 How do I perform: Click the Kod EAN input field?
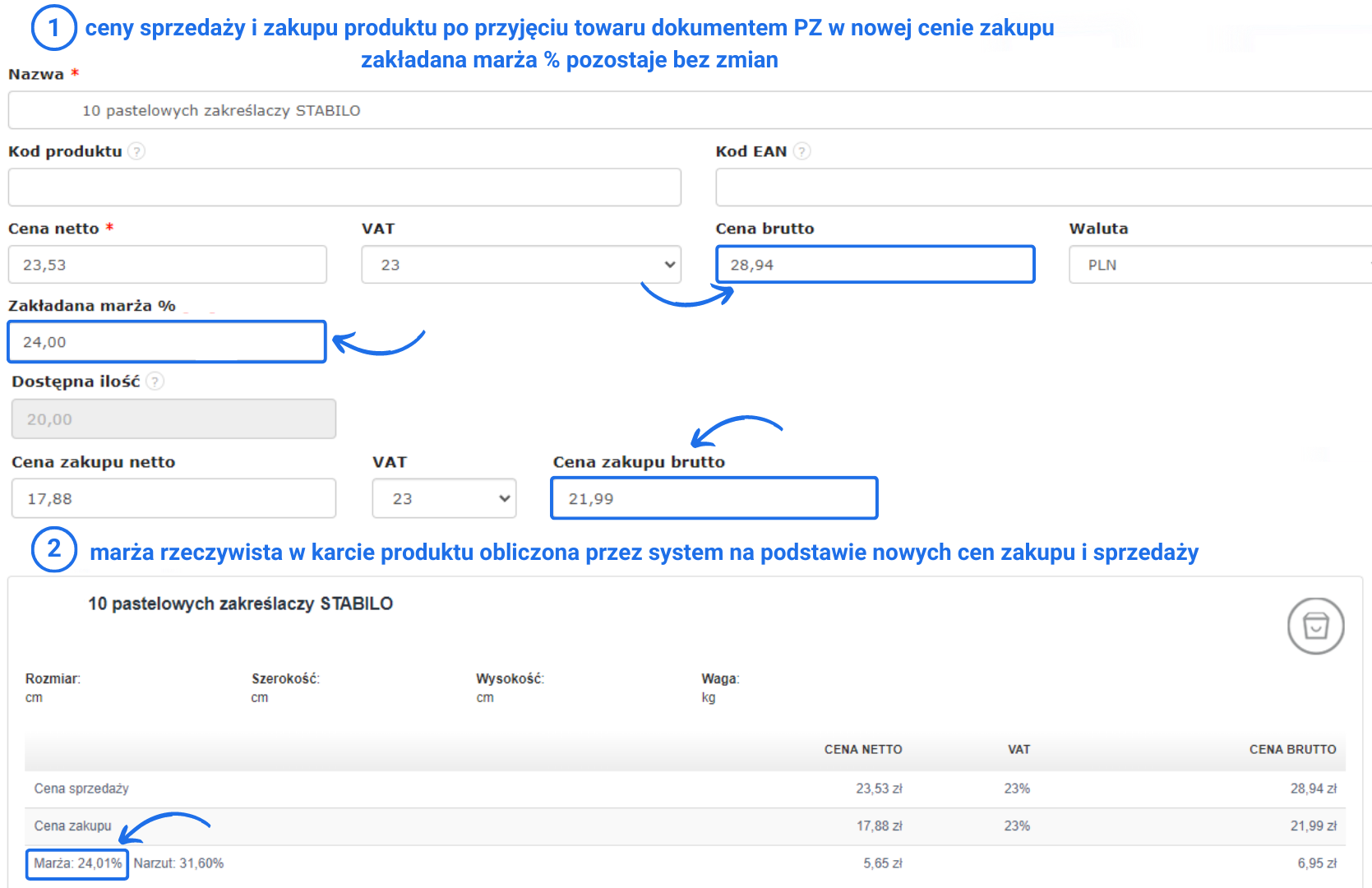[1042, 187]
